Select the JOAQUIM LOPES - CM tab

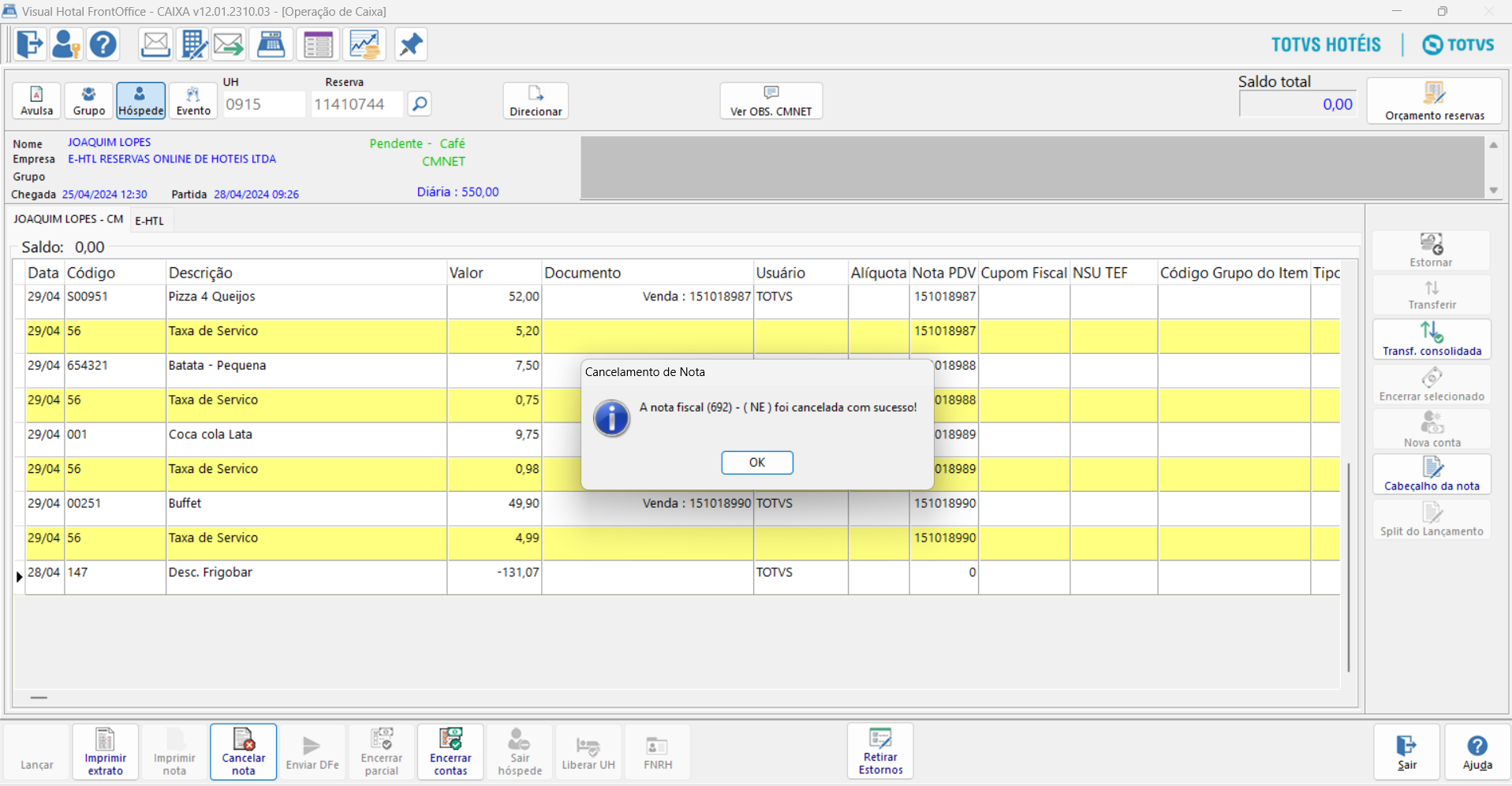[x=69, y=219]
